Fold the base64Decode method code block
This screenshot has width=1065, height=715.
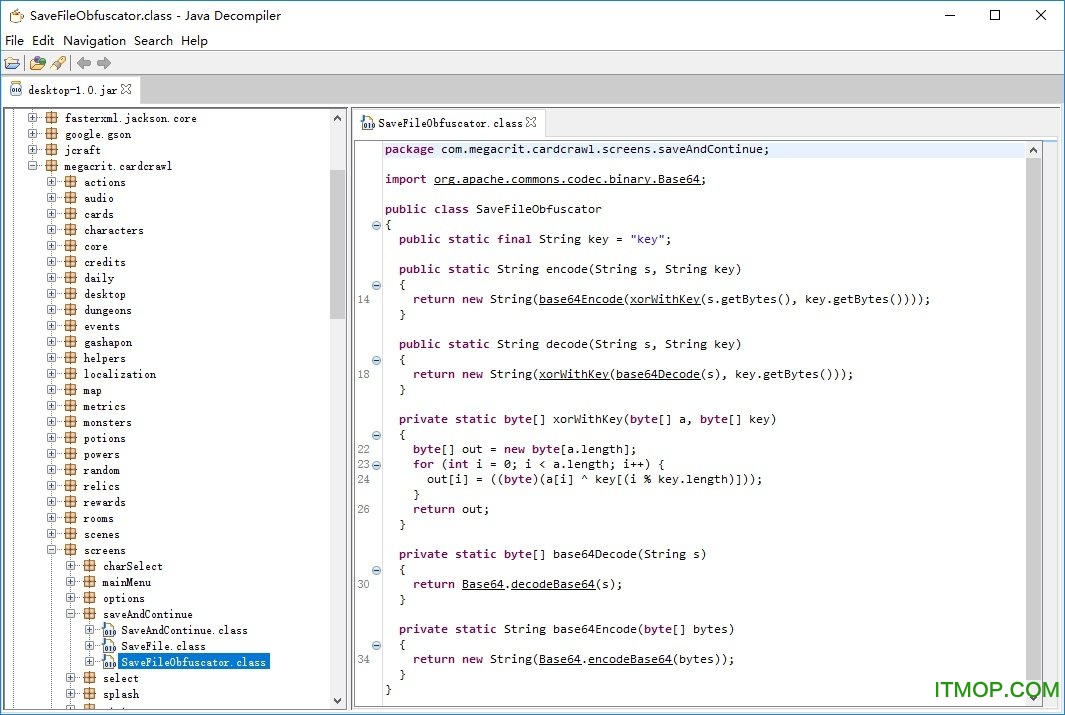376,570
